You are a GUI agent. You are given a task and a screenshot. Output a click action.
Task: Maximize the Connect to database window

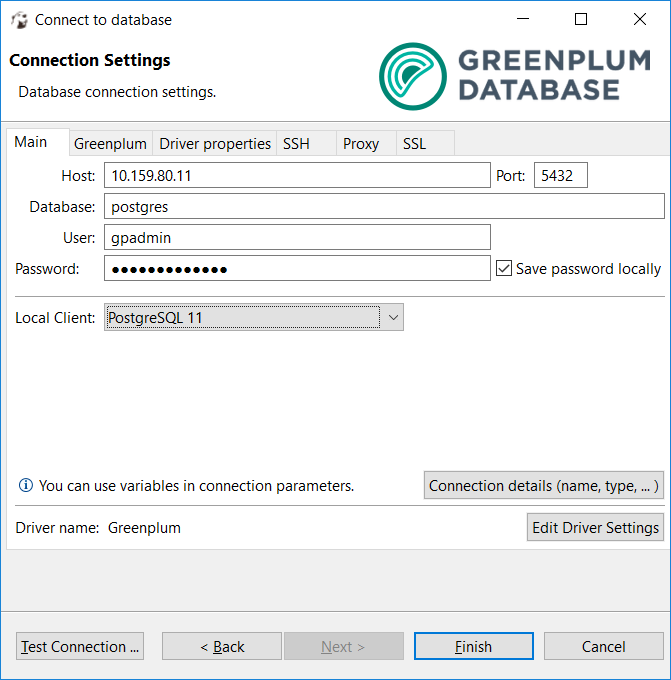point(581,19)
